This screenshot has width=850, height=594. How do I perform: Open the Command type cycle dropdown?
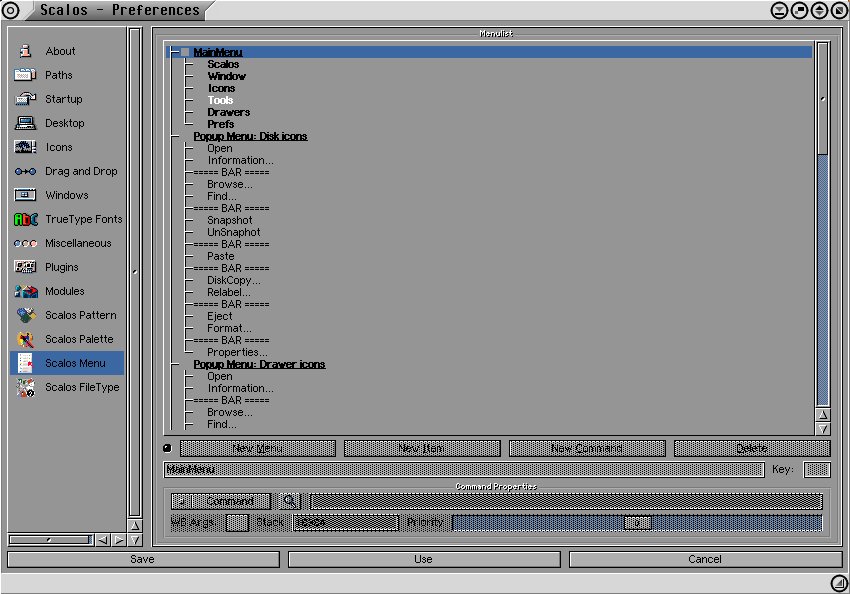(x=221, y=501)
